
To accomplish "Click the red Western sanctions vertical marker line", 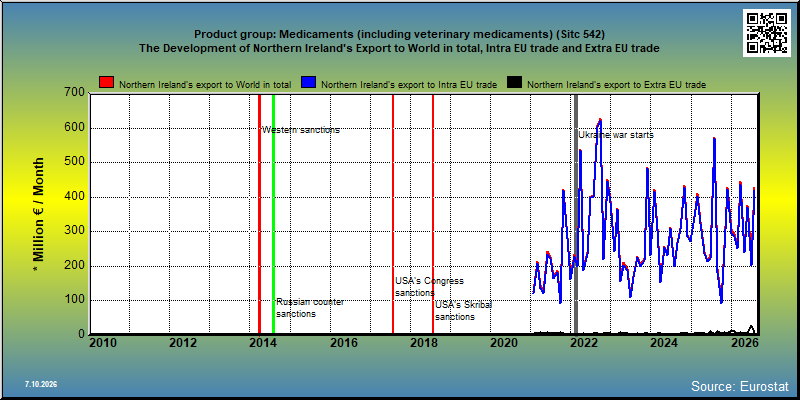I will pos(259,214).
